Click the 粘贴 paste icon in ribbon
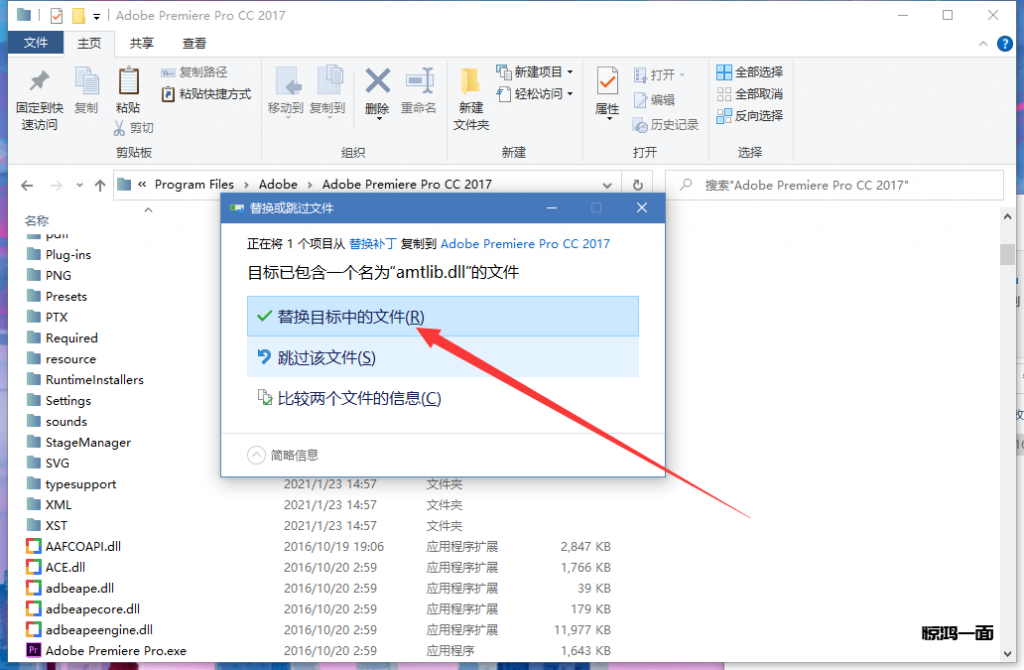Screen dimensions: 1024x670 pyautogui.click(x=128, y=82)
